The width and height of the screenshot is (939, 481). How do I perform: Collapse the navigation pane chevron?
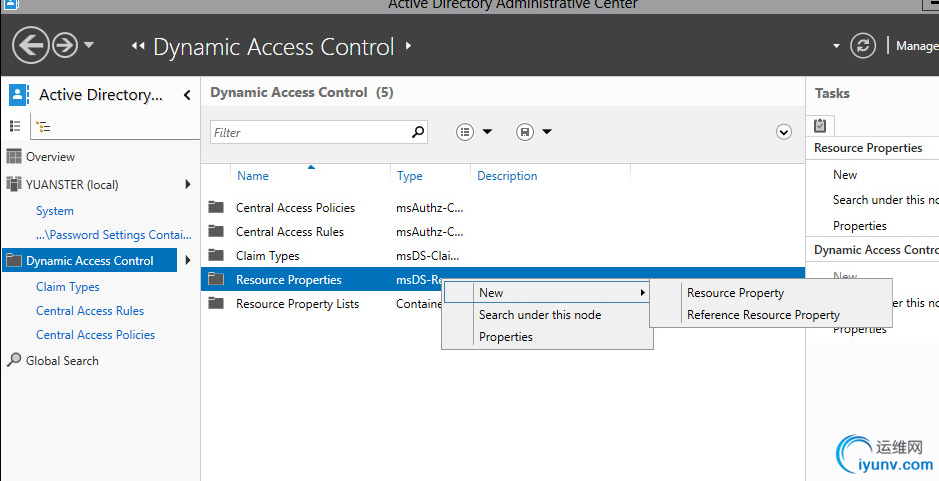point(187,95)
